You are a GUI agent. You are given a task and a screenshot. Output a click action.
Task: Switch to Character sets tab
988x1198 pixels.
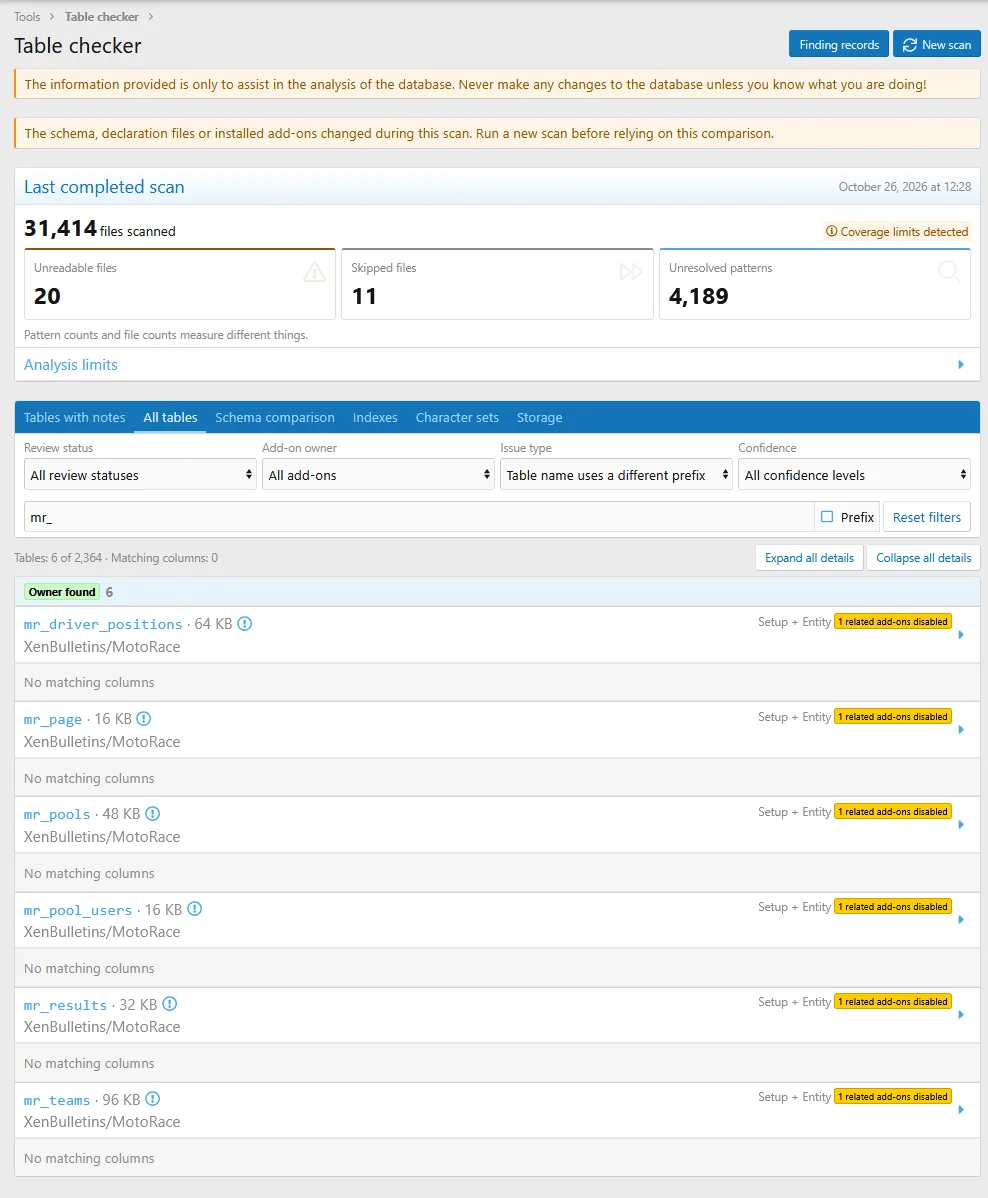coord(457,417)
